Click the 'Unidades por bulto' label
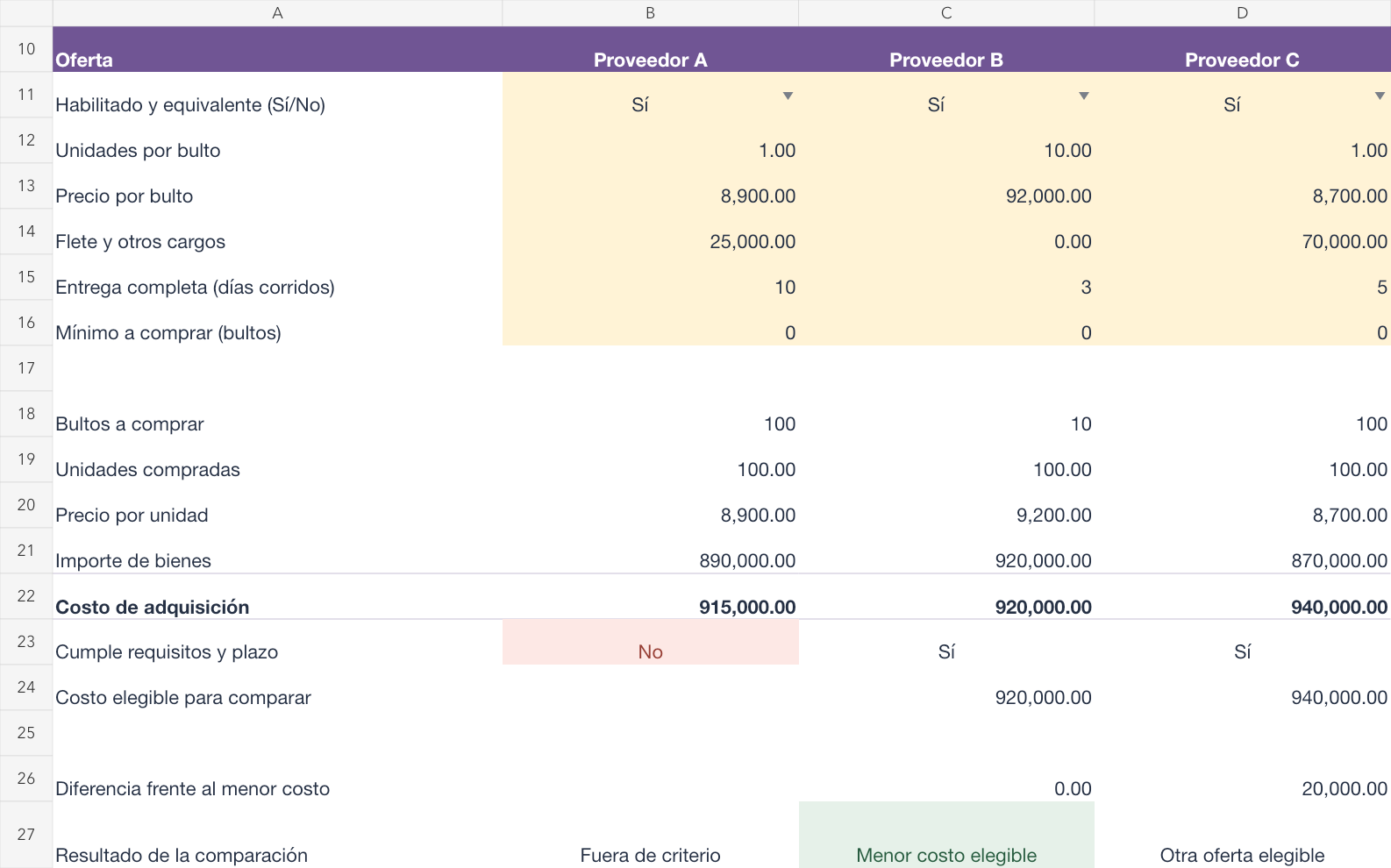This screenshot has height=868, width=1391. (x=138, y=151)
